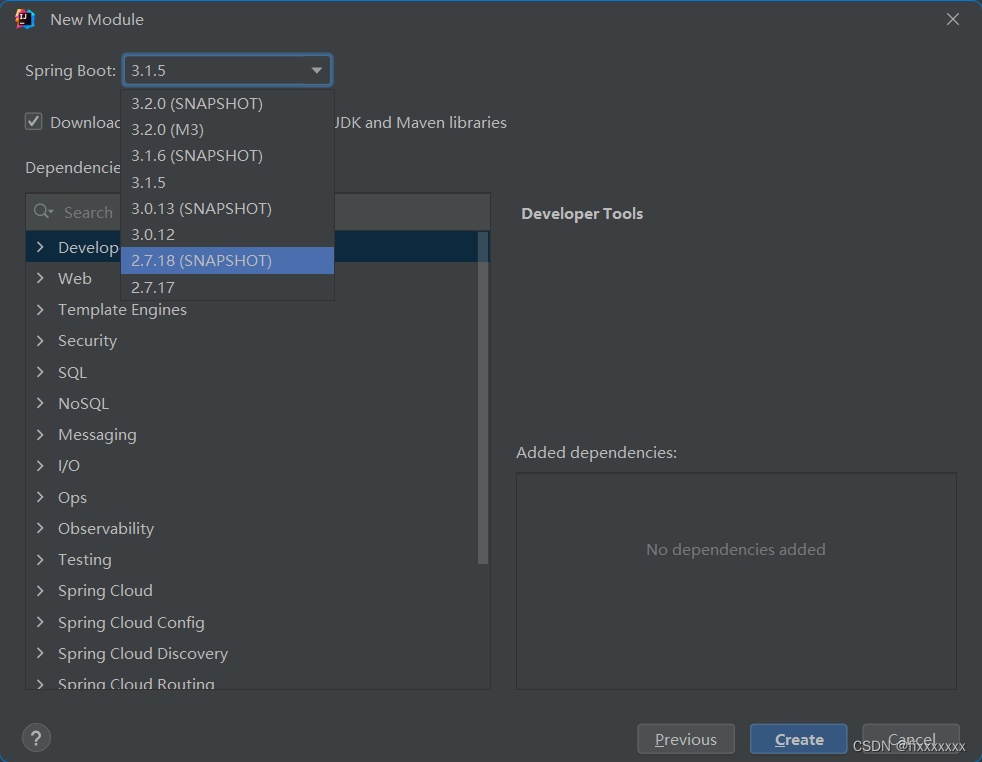
Task: Select version 3.1.6 (SNAPSHOT)
Action: tap(227, 156)
